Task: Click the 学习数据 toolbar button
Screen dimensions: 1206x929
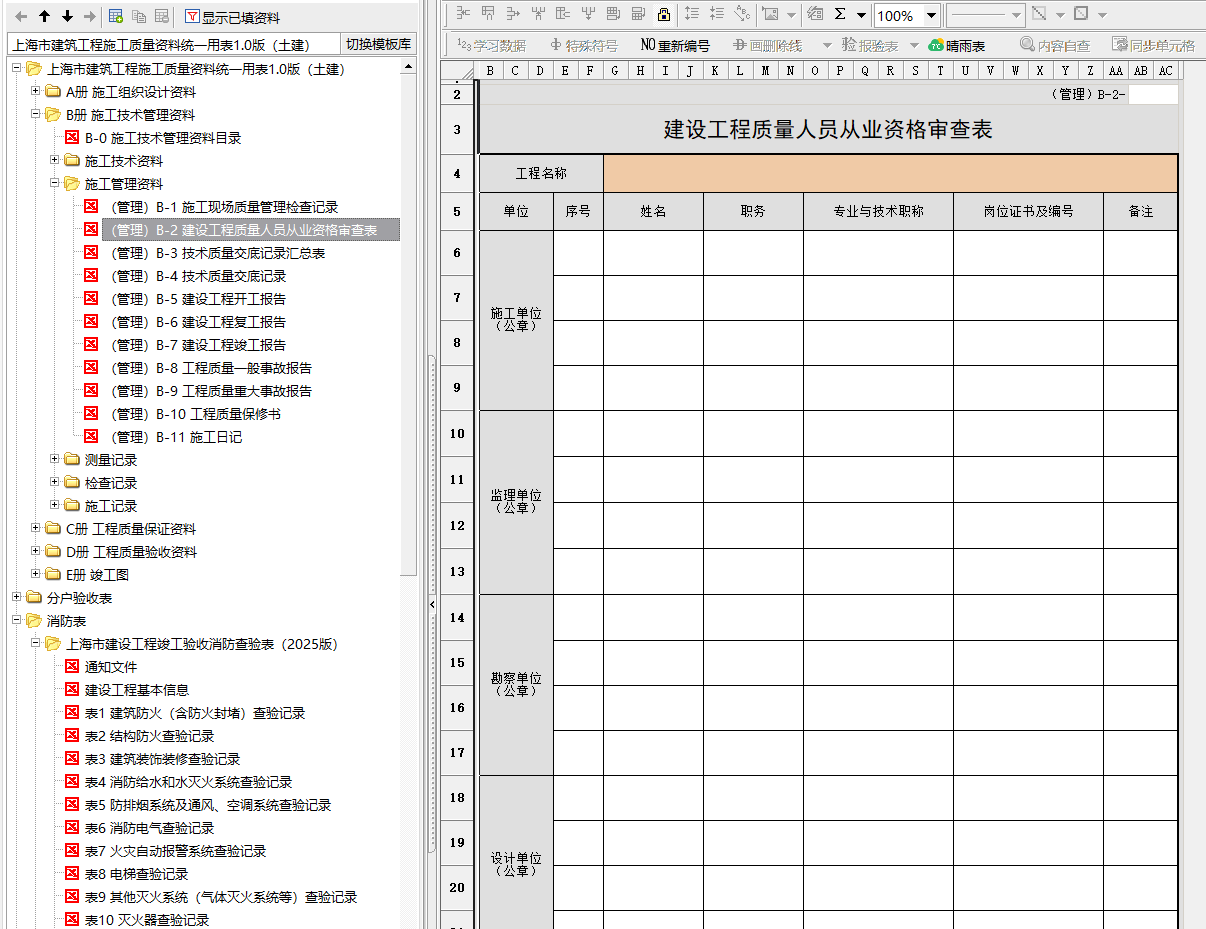Action: [491, 45]
